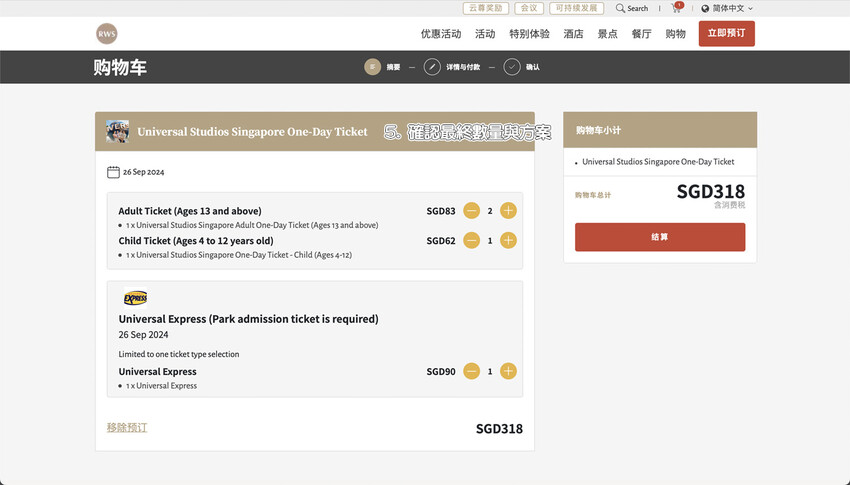Add one more Child Ticket
The width and height of the screenshot is (850, 485).
[x=508, y=241]
